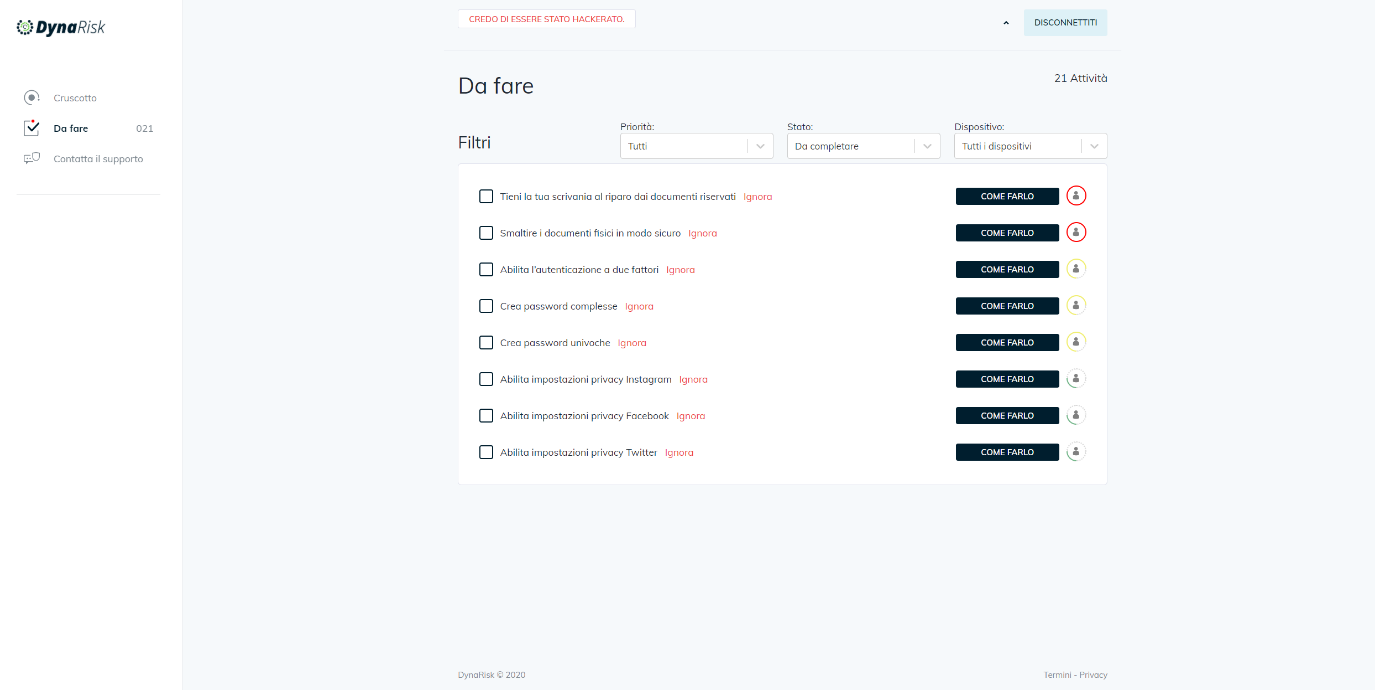Viewport: 1375px width, 690px height.
Task: Click the 21 Attività count text
Action: click(1081, 78)
